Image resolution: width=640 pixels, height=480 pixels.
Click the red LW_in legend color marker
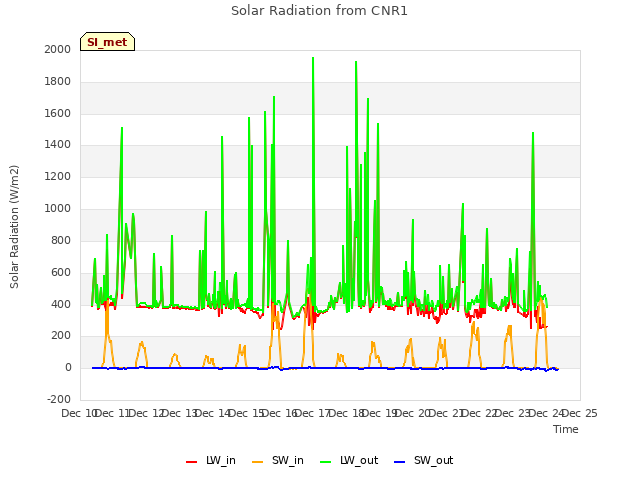191,462
